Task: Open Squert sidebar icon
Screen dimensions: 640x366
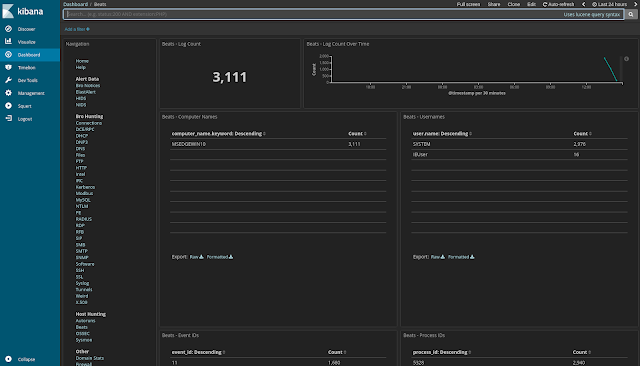Action: [8, 106]
